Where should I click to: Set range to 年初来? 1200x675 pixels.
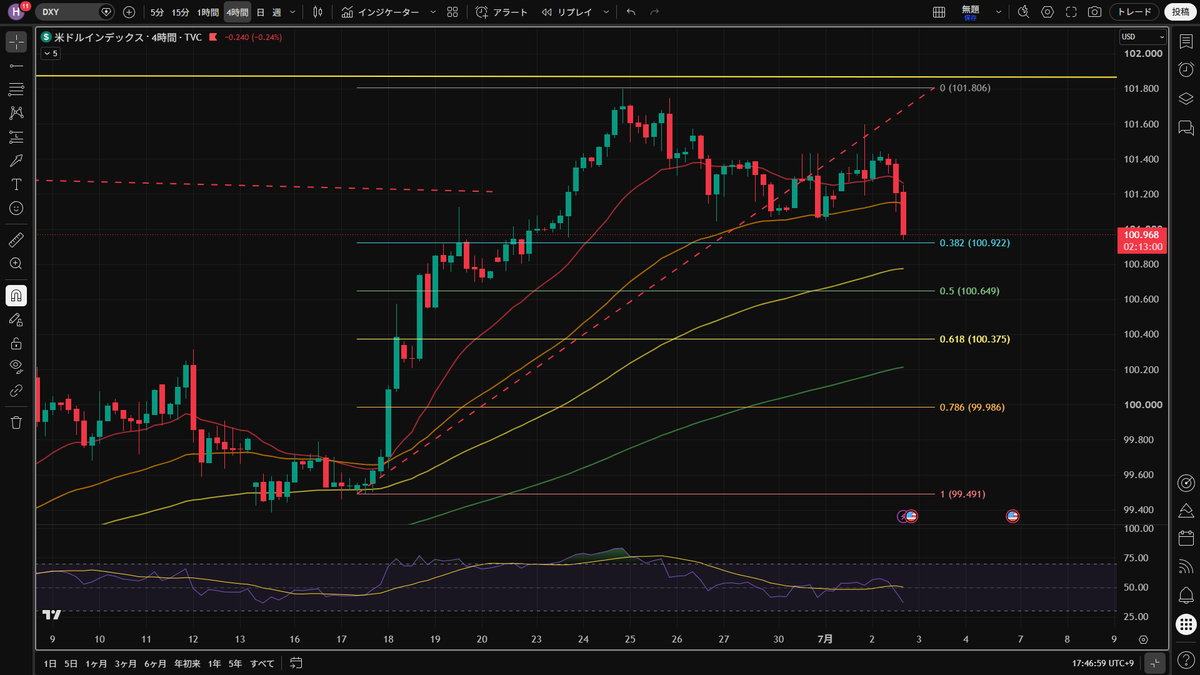[x=186, y=663]
